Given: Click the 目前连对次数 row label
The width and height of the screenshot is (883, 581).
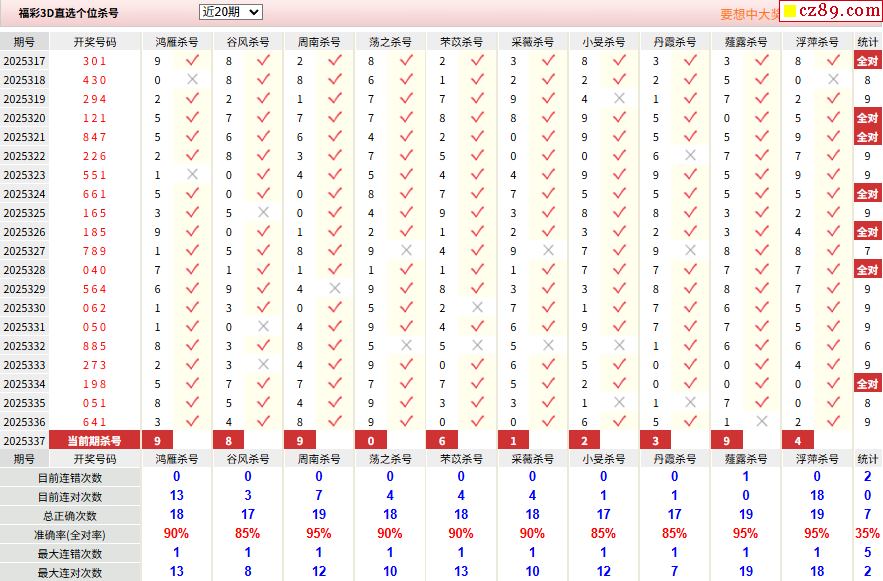Looking at the screenshot, I should coord(70,497).
